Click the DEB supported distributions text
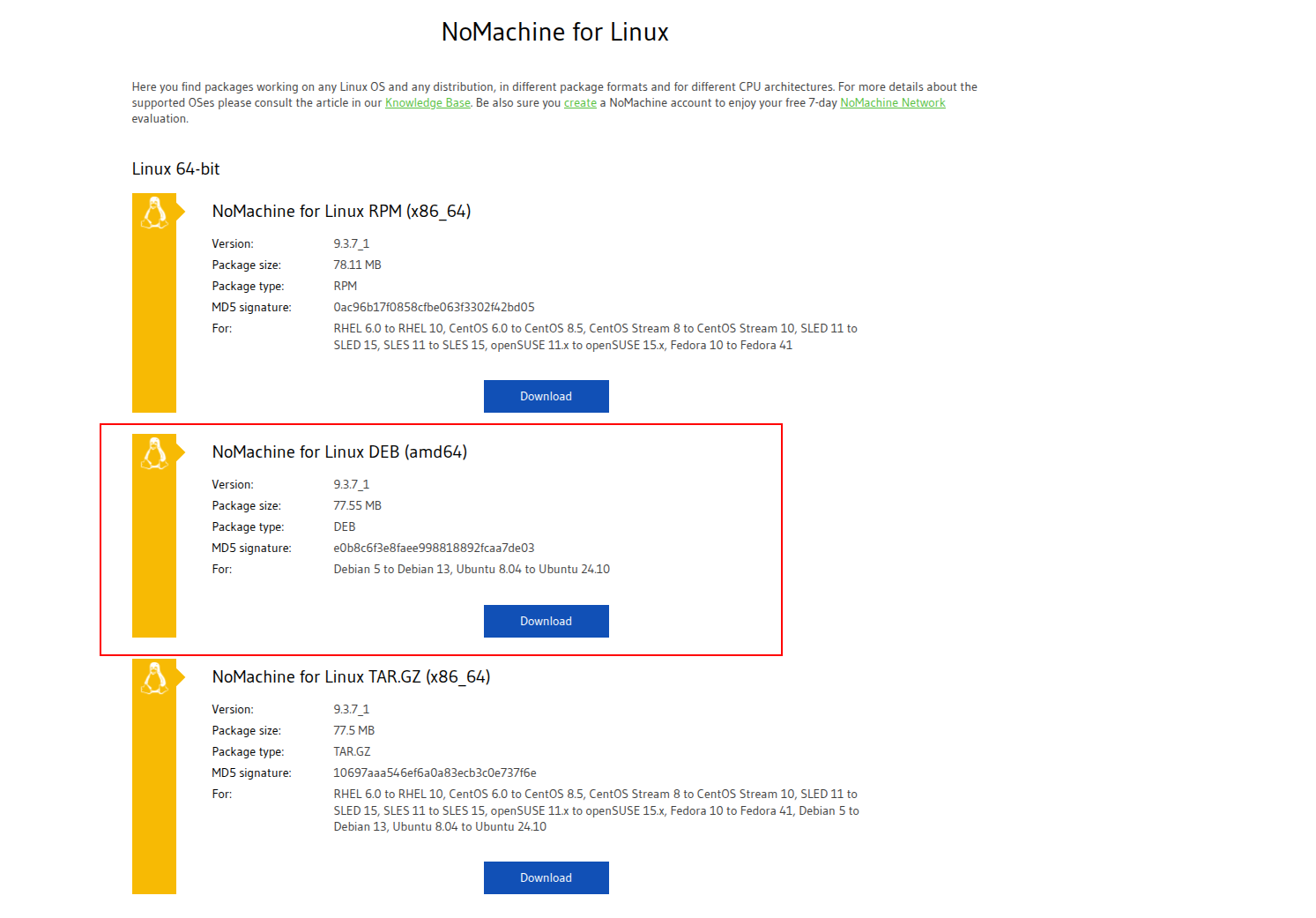 (472, 570)
